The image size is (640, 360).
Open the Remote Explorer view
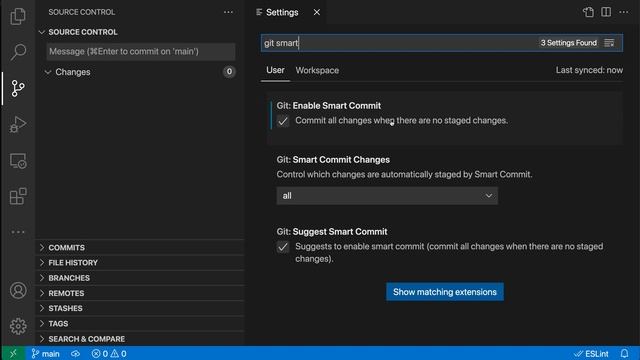(18, 161)
